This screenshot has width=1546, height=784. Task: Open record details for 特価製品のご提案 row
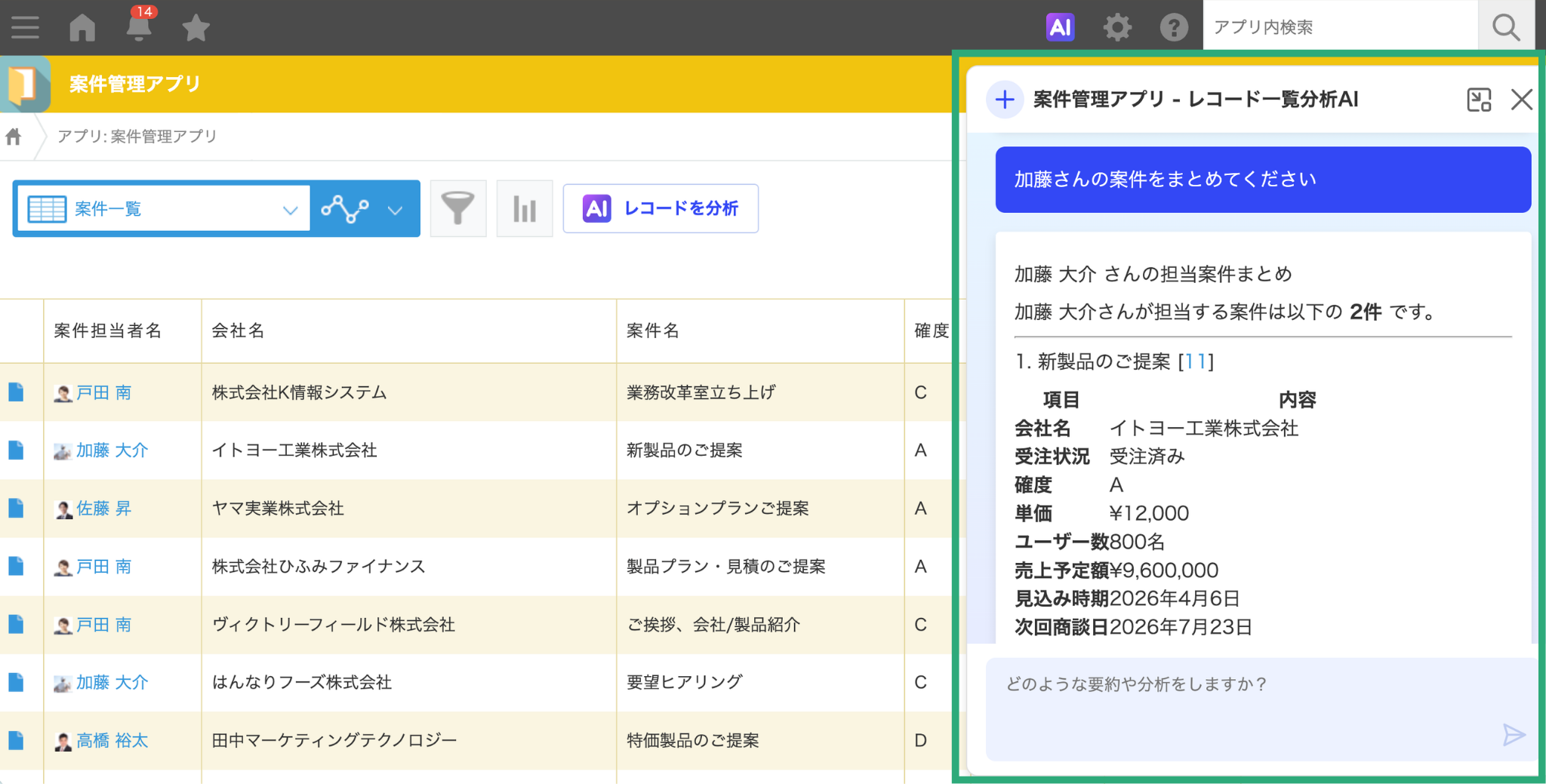pyautogui.click(x=16, y=740)
